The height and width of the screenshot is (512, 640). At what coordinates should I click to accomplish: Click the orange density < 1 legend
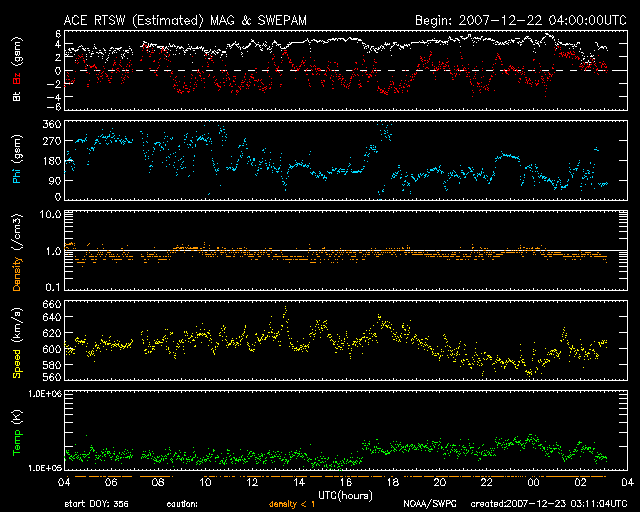click(x=291, y=505)
